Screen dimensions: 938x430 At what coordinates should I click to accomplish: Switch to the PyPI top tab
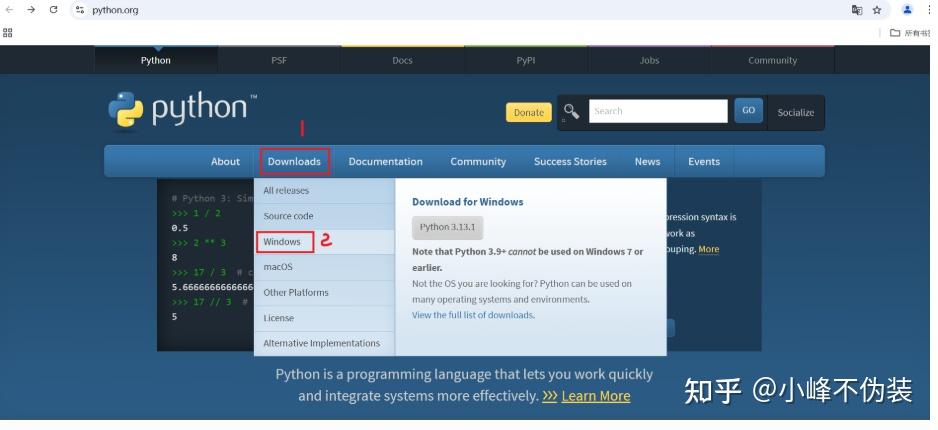point(526,60)
